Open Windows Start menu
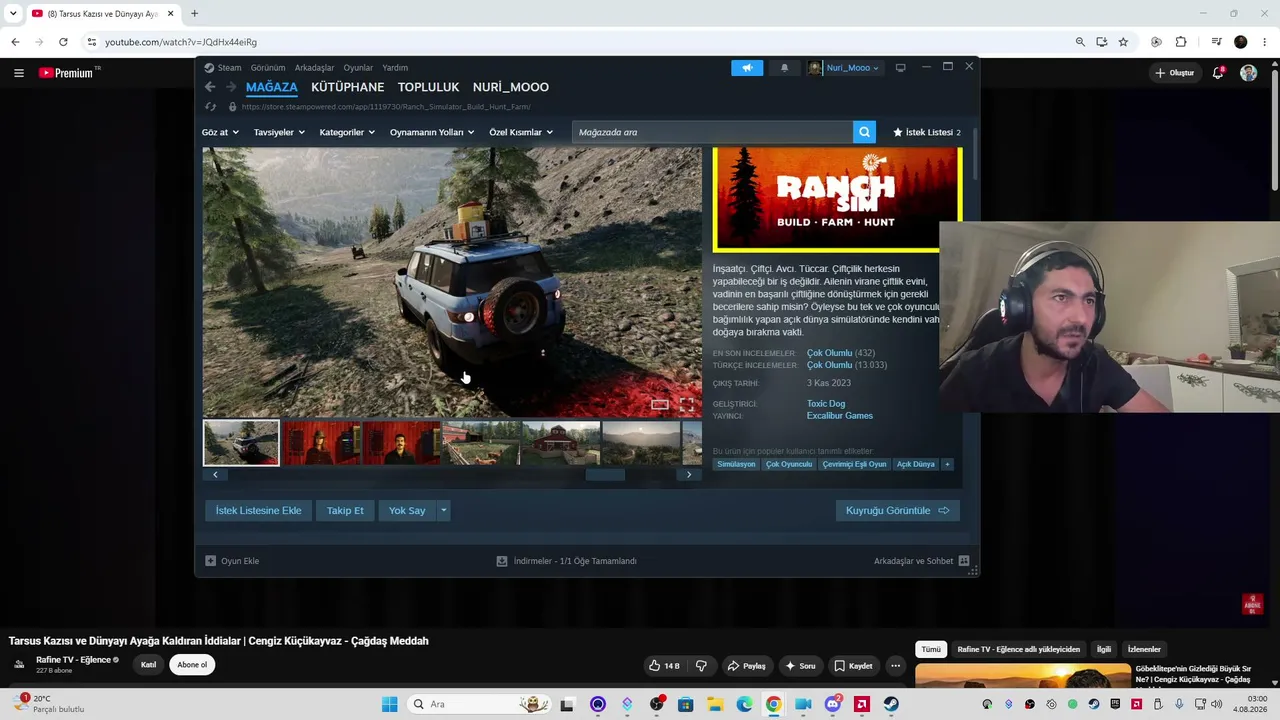This screenshot has width=1280, height=720. click(x=389, y=704)
